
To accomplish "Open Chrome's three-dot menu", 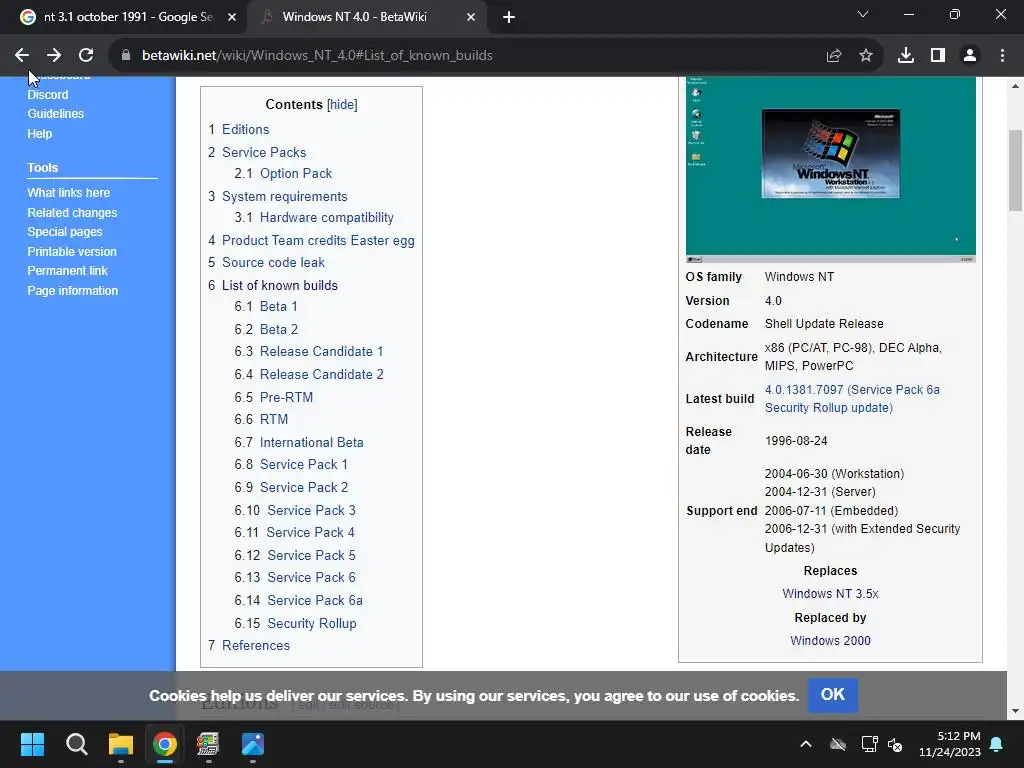I will point(1002,56).
